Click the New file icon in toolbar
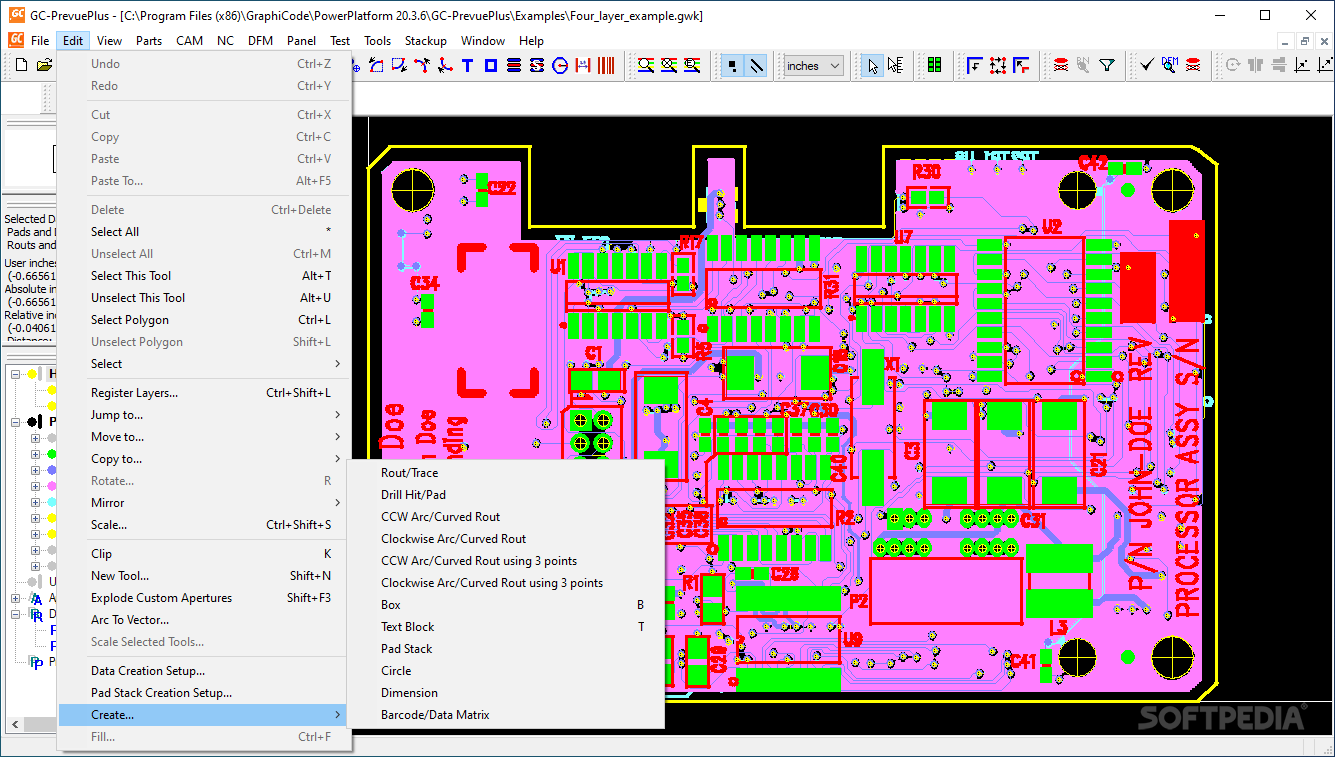 (21, 65)
